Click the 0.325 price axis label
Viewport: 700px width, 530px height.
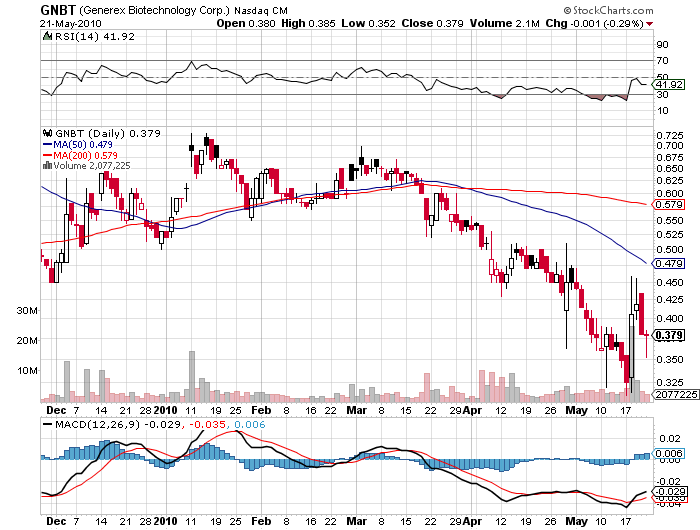(x=670, y=382)
